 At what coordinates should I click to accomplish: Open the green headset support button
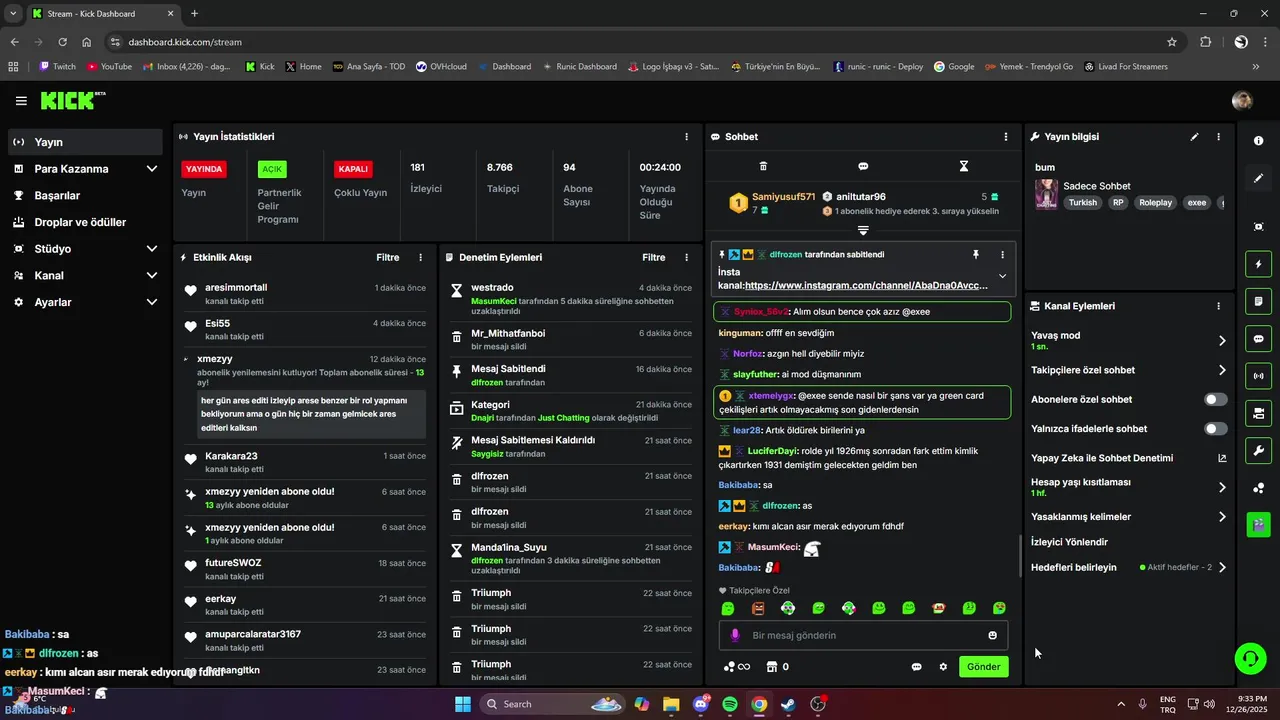coord(1250,658)
